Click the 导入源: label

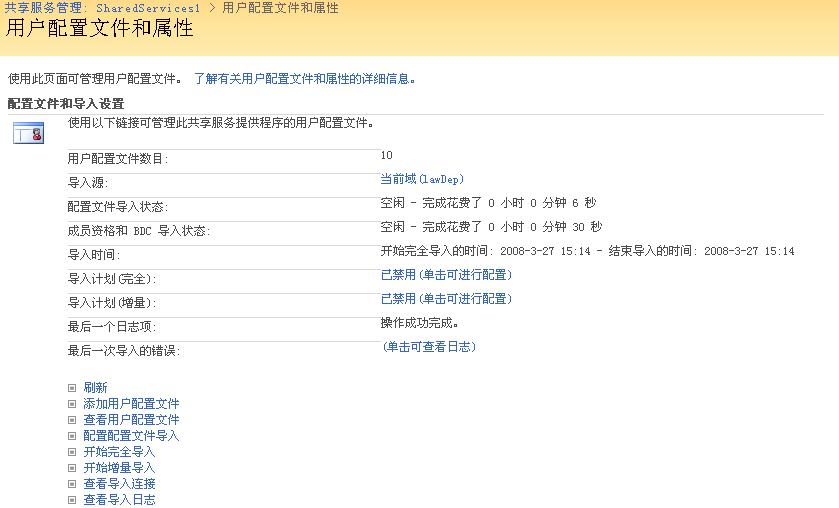pyautogui.click(x=88, y=183)
